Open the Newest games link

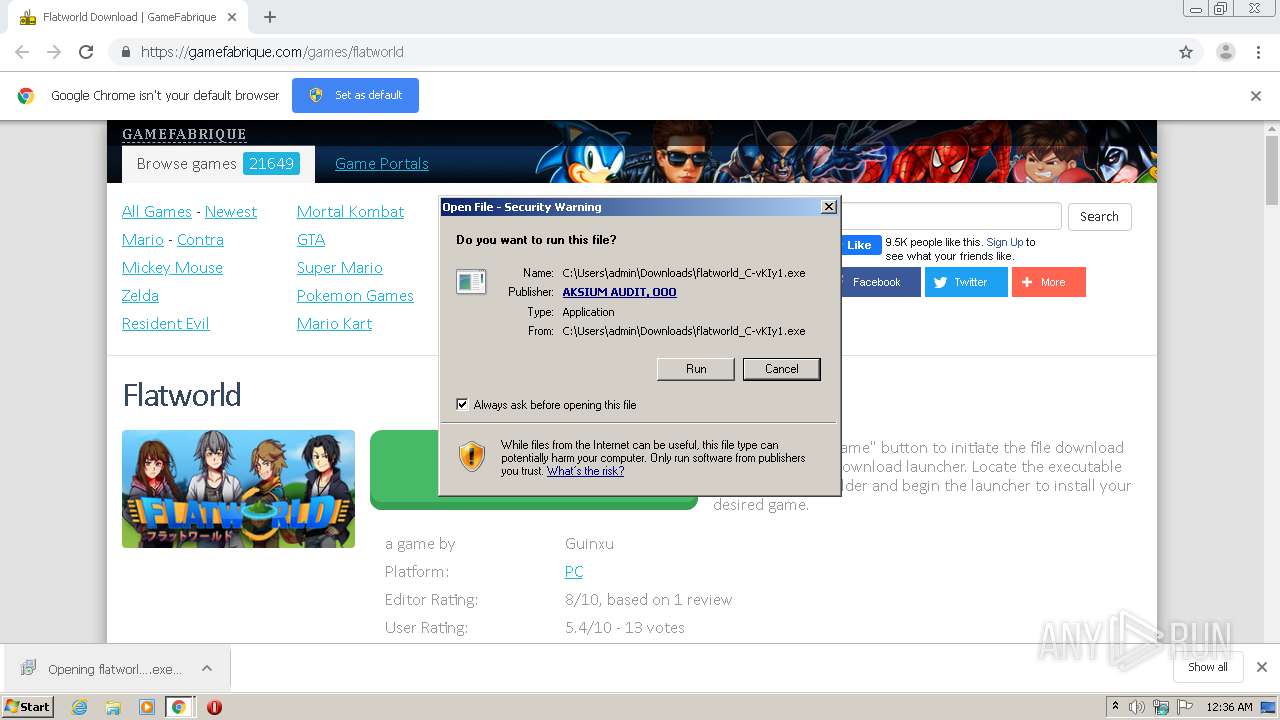point(231,212)
